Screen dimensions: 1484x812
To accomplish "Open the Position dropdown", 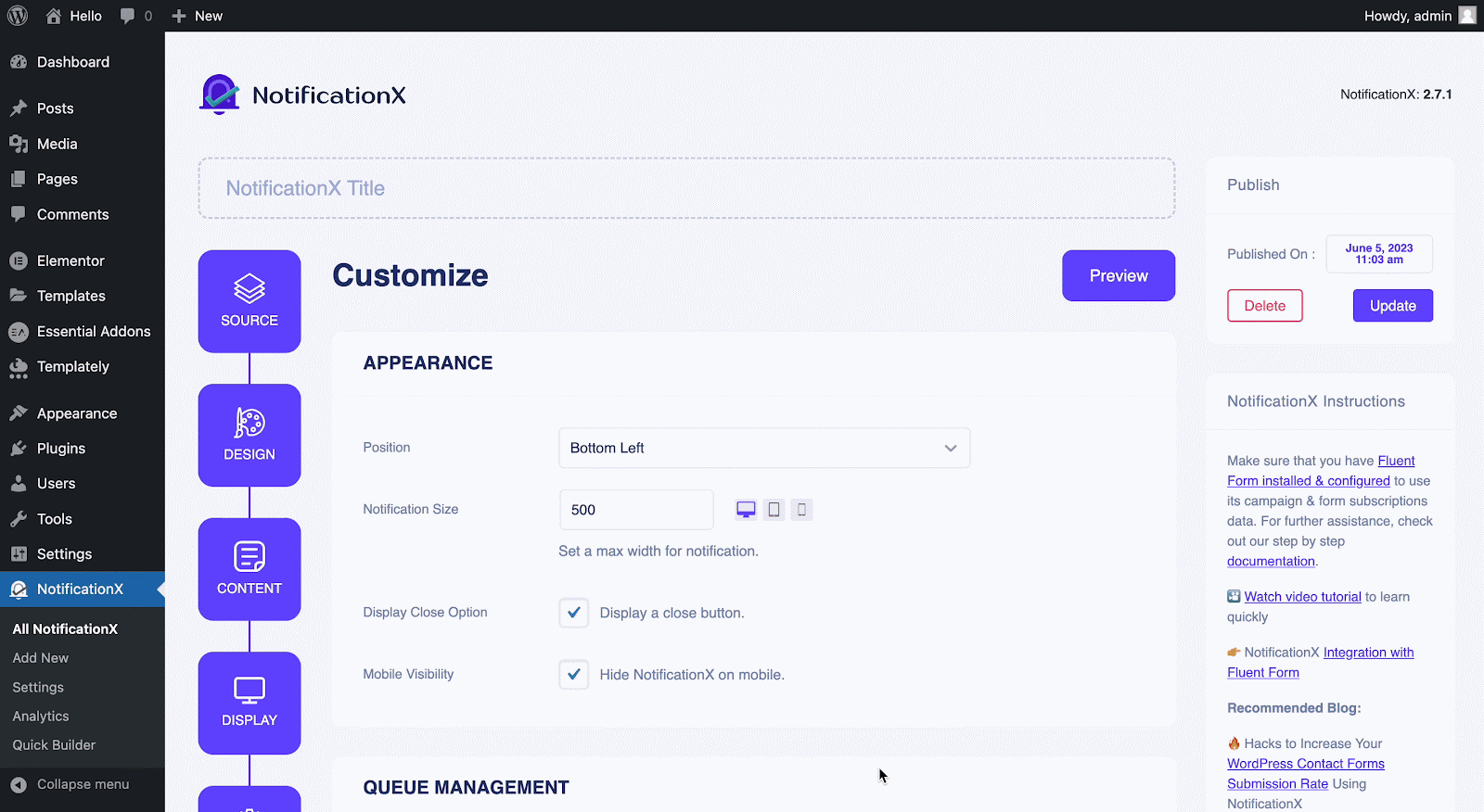I will pos(764,448).
